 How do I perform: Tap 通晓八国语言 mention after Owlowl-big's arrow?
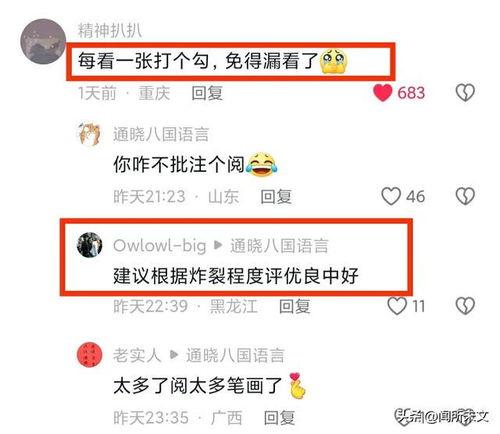pos(279,246)
